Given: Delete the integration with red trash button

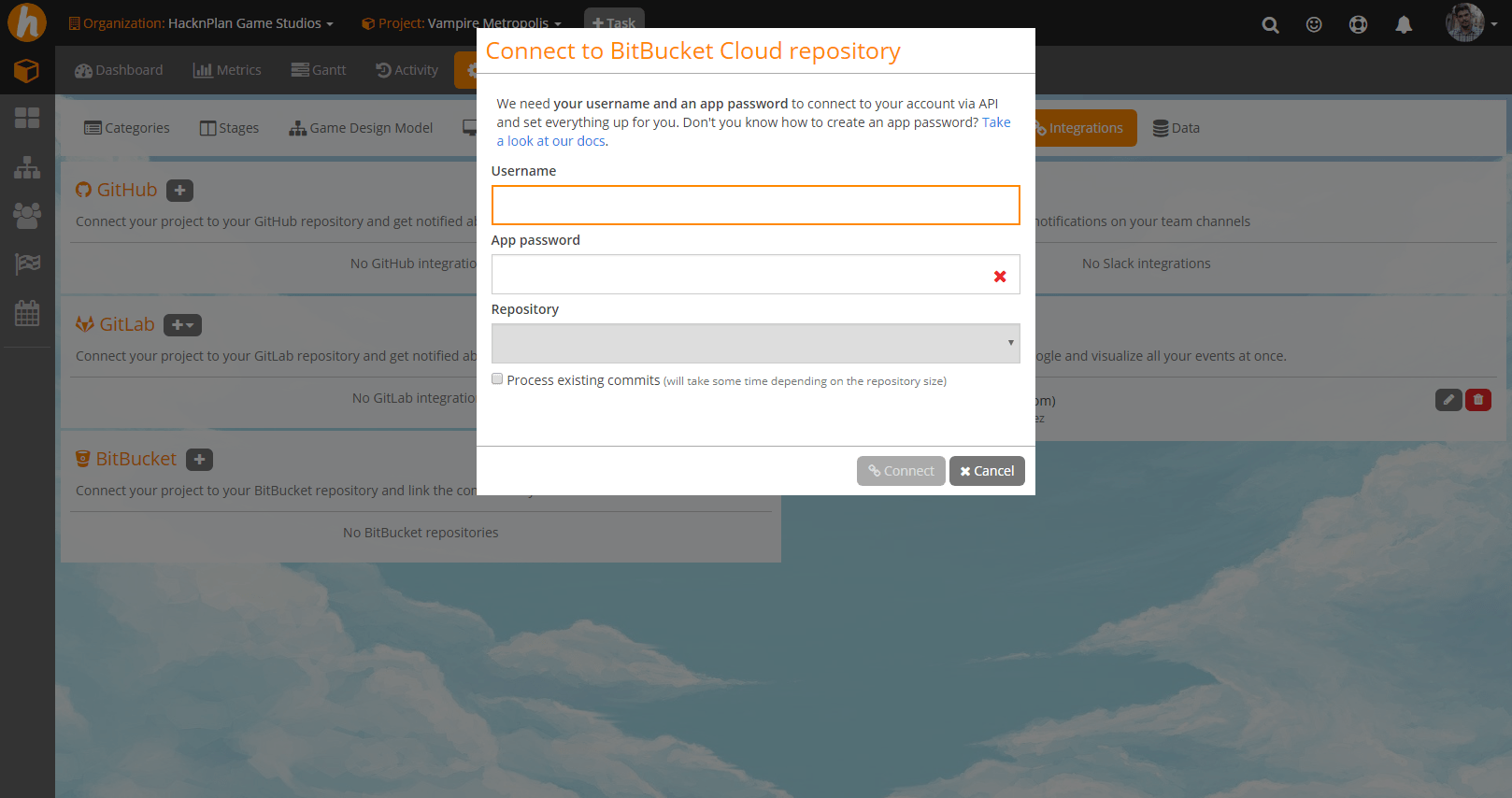Looking at the screenshot, I should point(1478,400).
